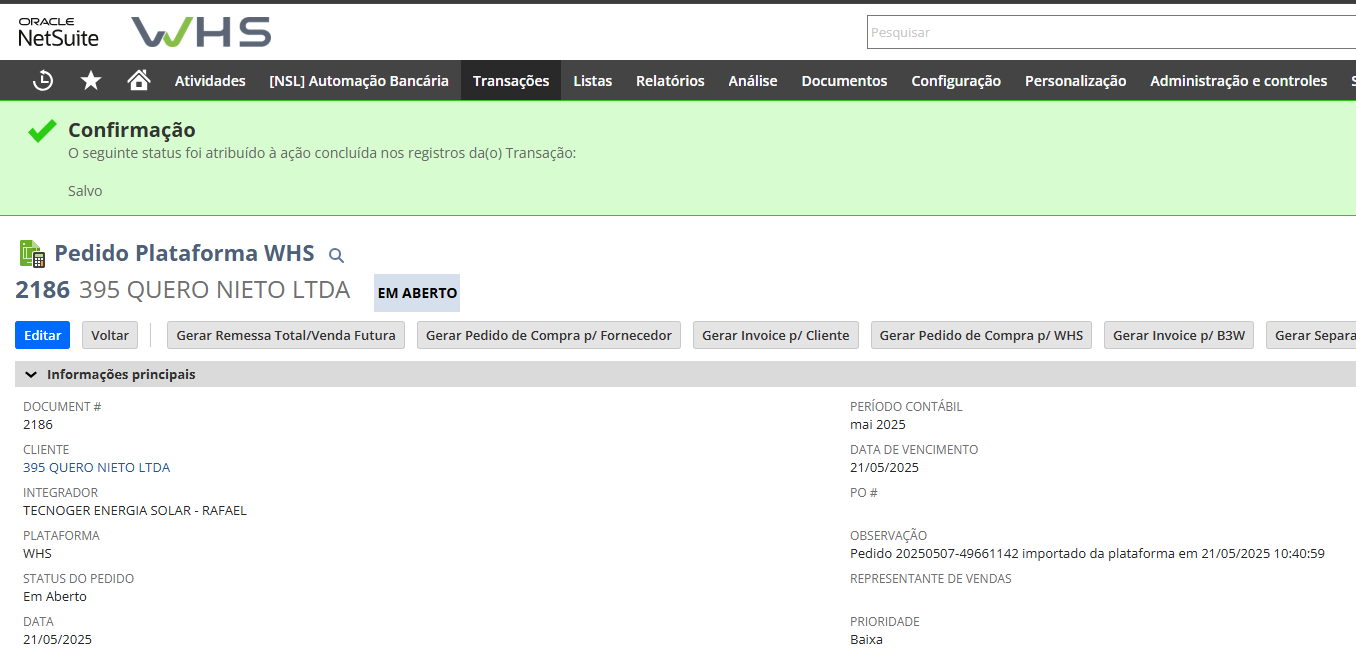Viewport: 1356px width, 653px height.
Task: Open the Personalização menu
Action: (1075, 81)
